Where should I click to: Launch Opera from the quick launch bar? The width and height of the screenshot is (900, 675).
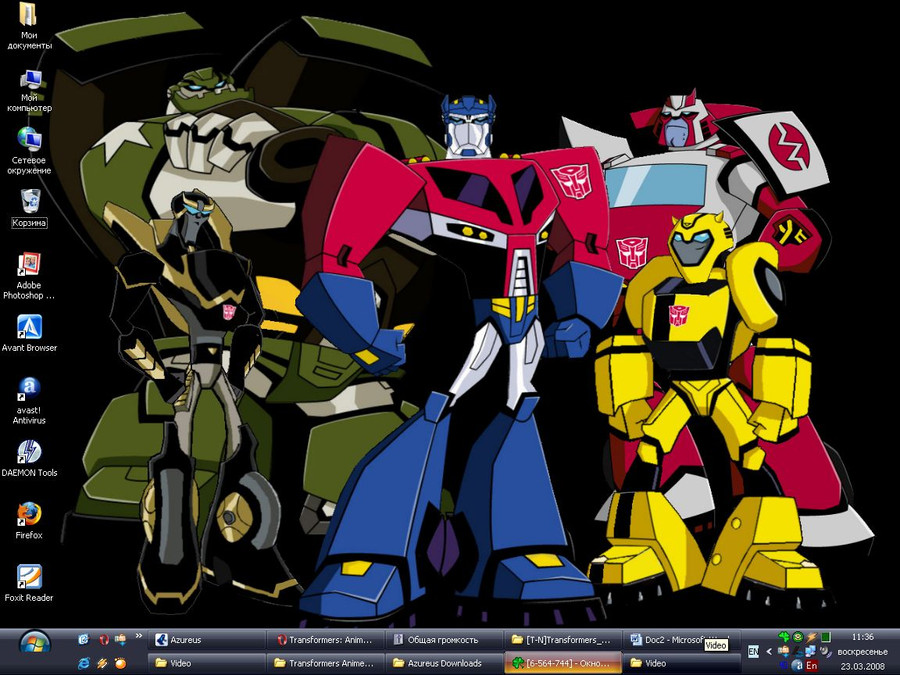pyautogui.click(x=104, y=639)
